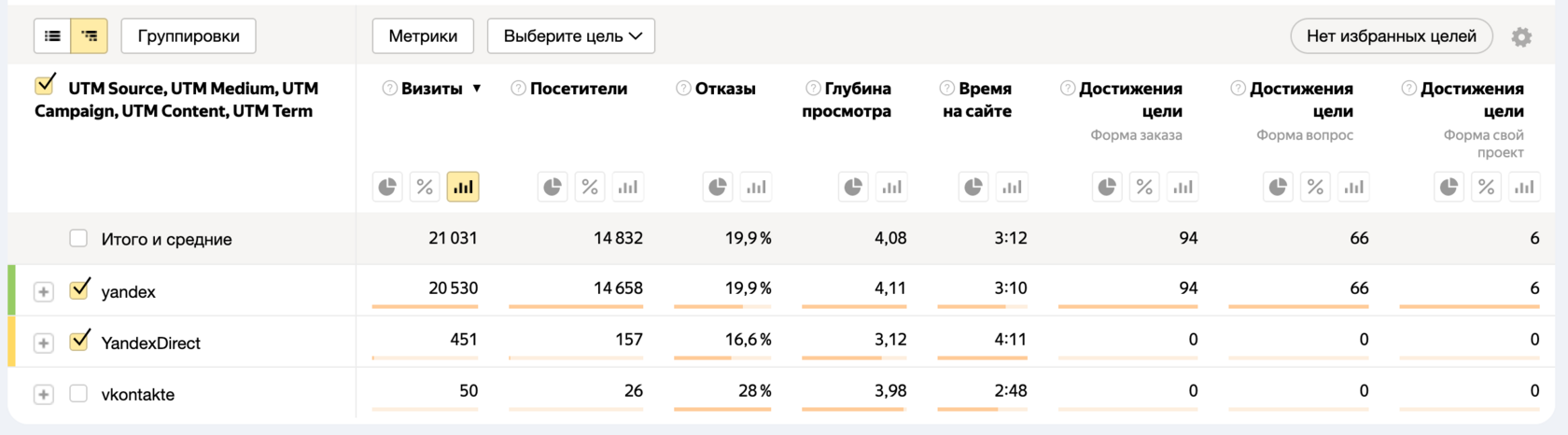The image size is (1568, 435).
Task: Click help icon next to Глубина просмотра
Action: point(813,89)
